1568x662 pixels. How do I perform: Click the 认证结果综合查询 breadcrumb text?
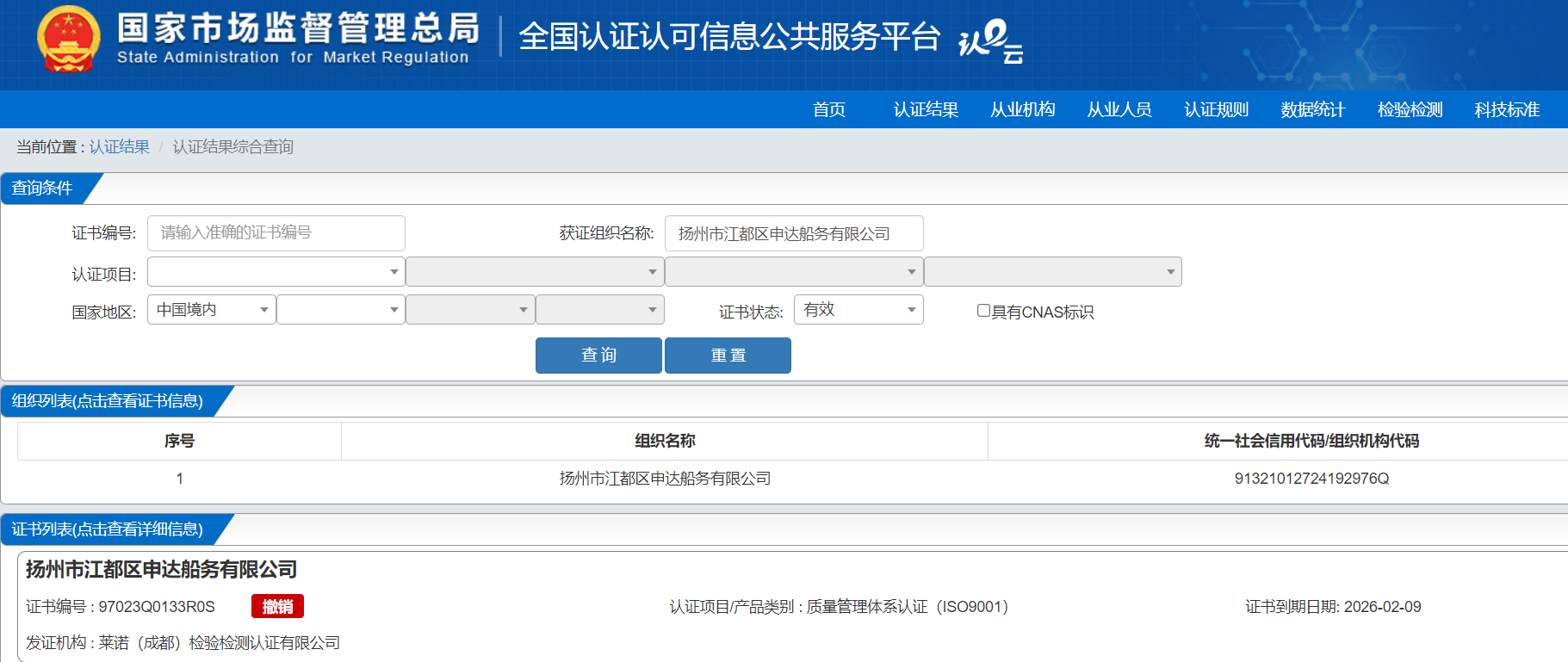(x=232, y=147)
